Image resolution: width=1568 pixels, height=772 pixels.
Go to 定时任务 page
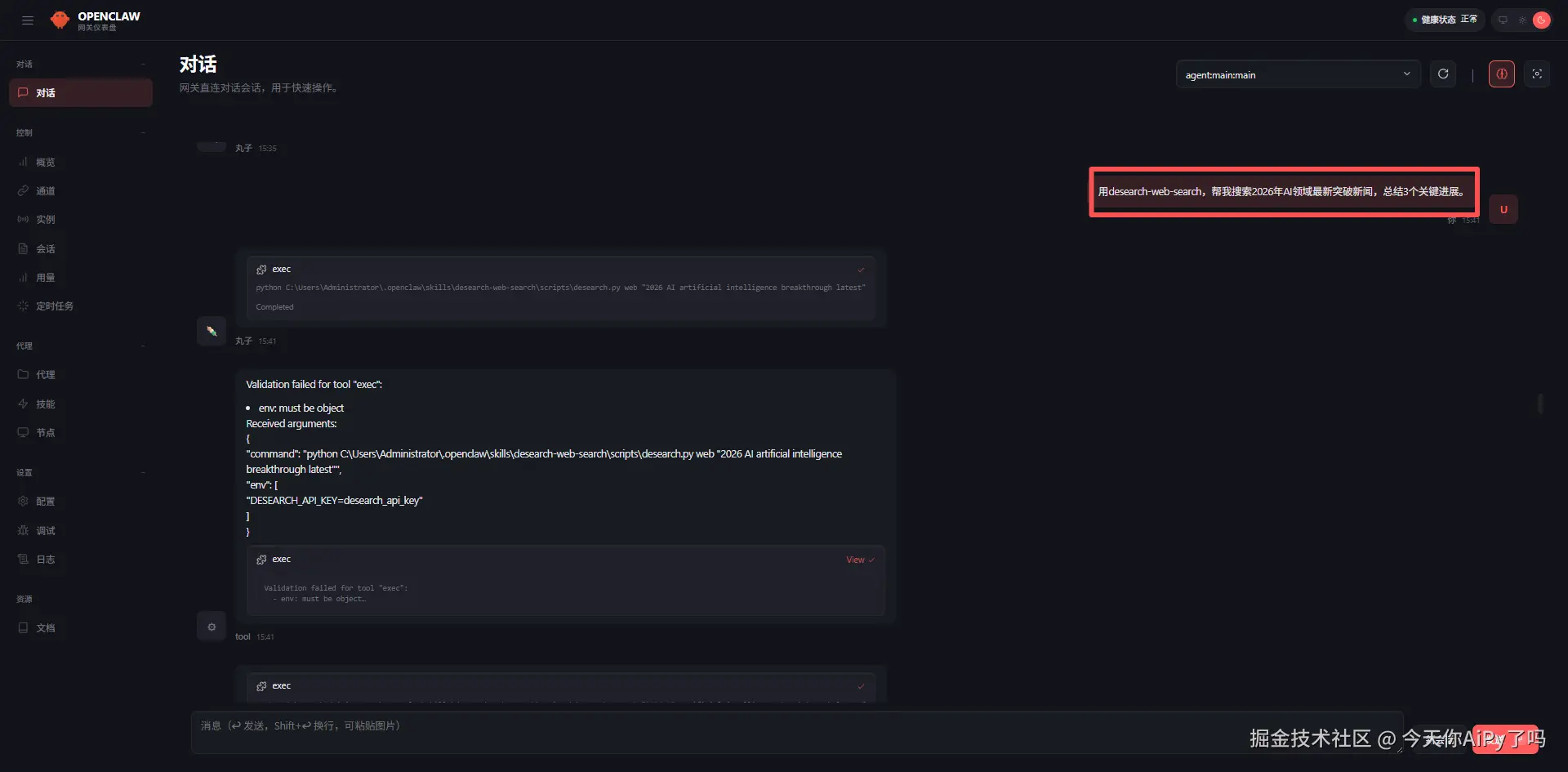tap(54, 306)
